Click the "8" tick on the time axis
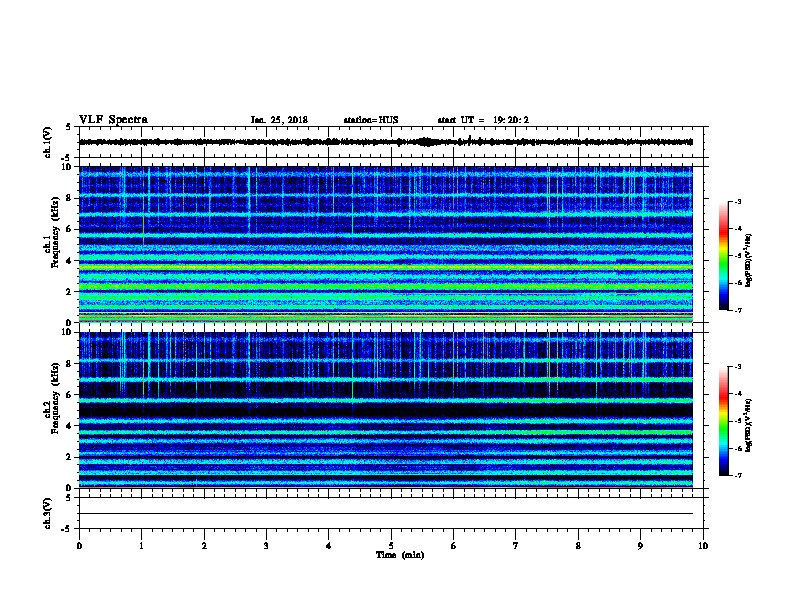The height and width of the screenshot is (612, 792). click(578, 546)
